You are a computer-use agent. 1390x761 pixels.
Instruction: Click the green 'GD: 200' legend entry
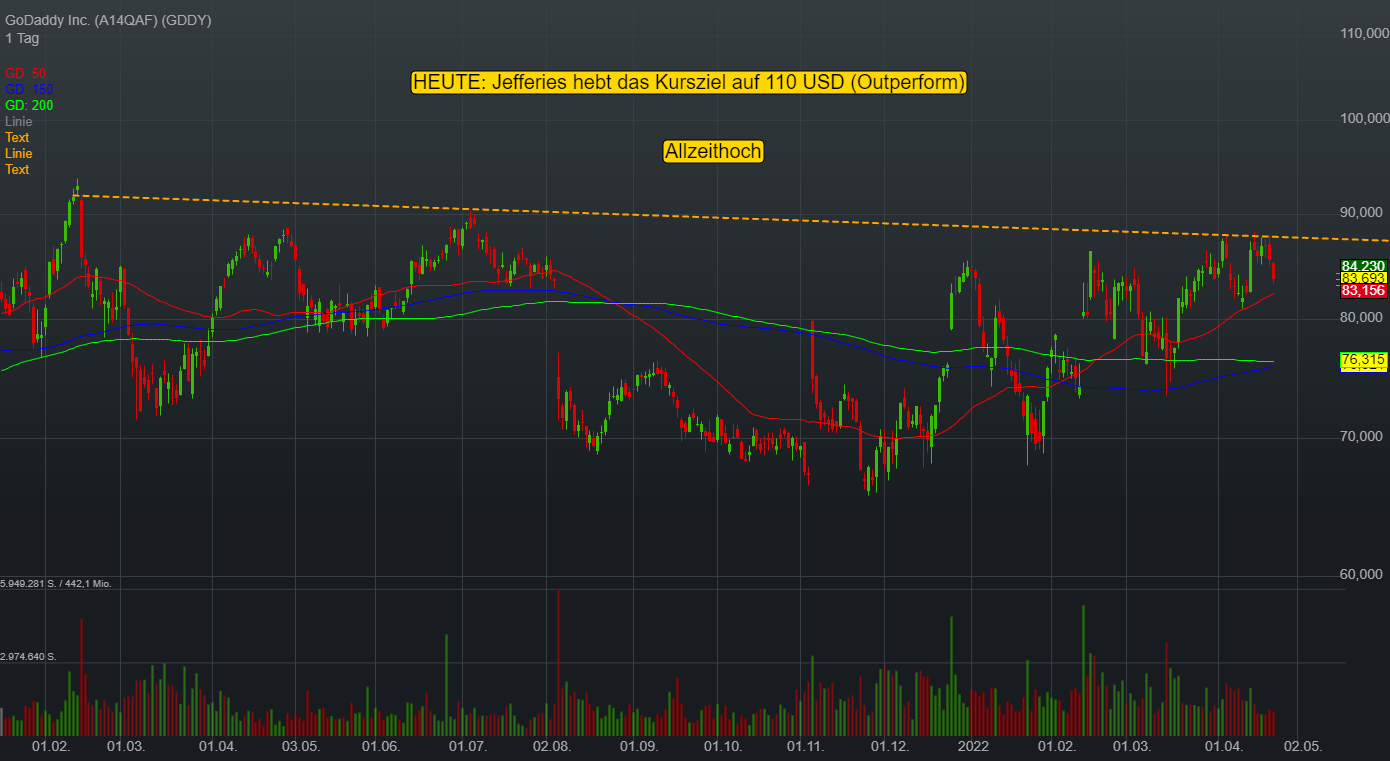point(29,105)
